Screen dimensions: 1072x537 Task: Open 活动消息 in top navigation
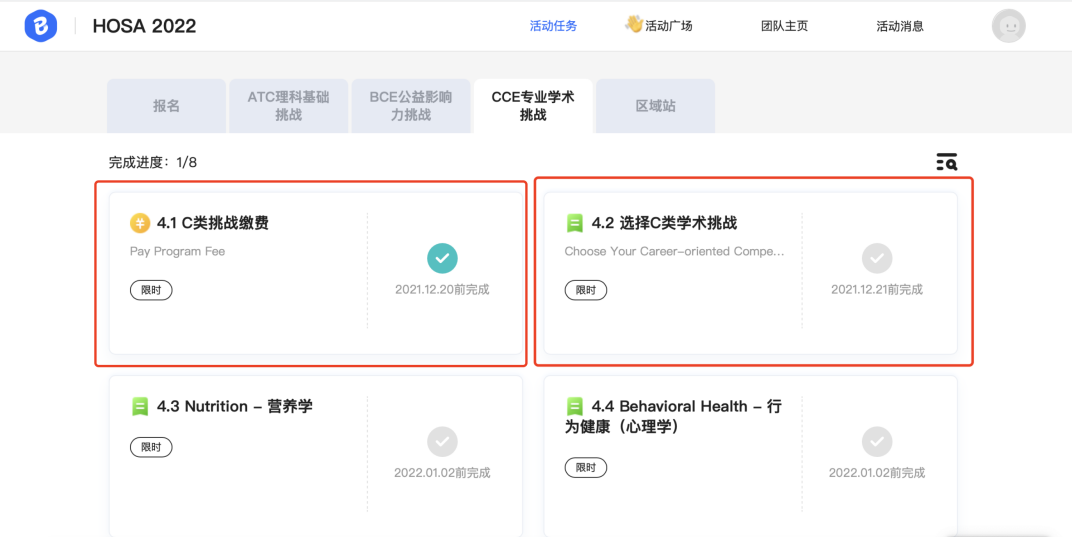pyautogui.click(x=900, y=27)
